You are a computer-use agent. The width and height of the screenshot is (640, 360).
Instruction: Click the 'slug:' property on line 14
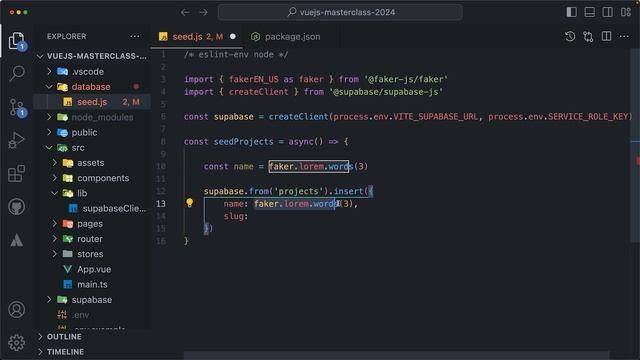point(236,216)
